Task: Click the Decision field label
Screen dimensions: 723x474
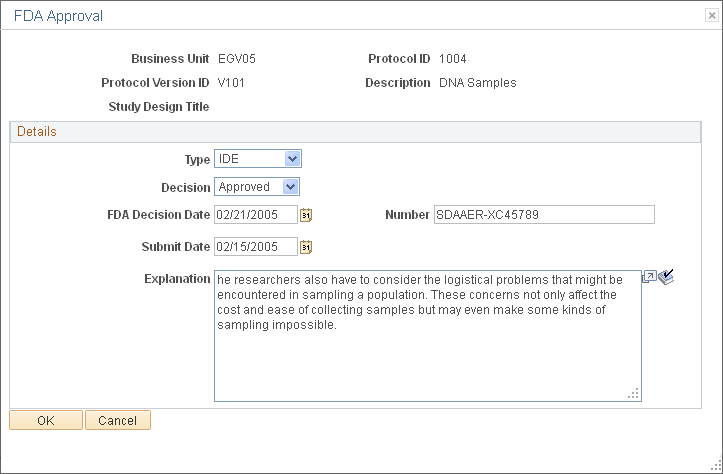Action: [185, 188]
